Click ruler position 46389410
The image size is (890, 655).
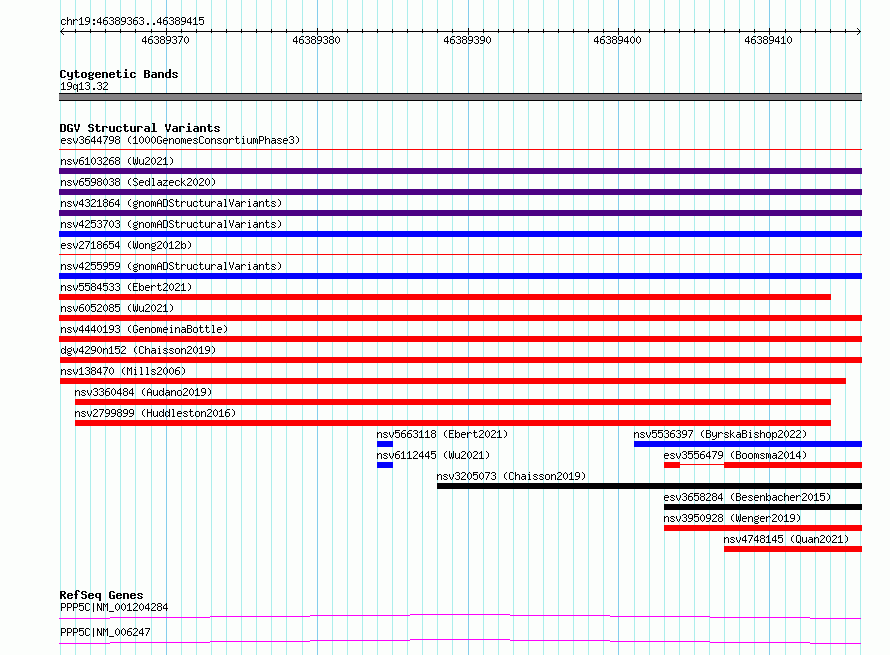[x=769, y=40]
